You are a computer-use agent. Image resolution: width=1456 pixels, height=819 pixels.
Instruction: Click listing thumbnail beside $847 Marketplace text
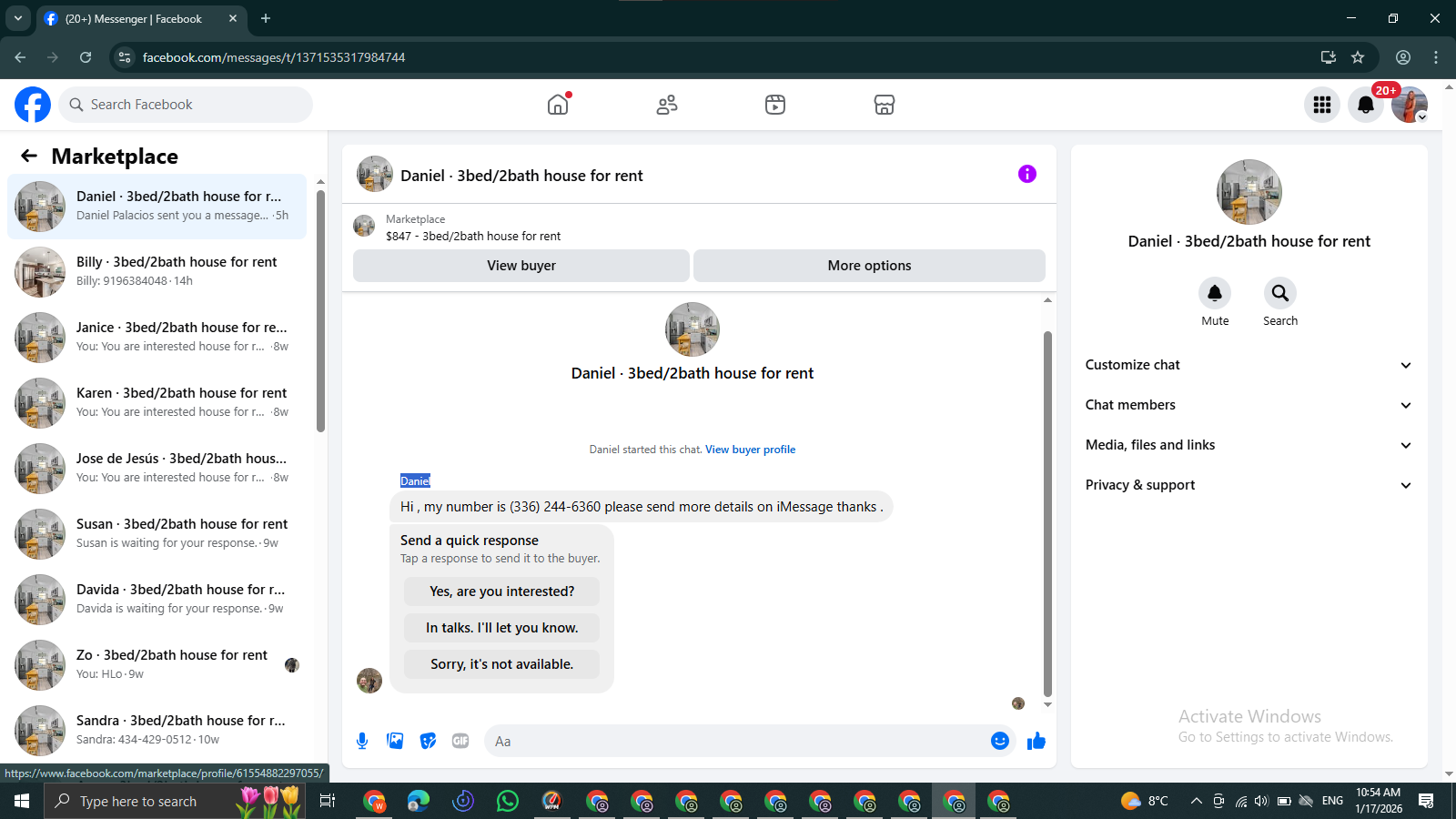pos(364,226)
